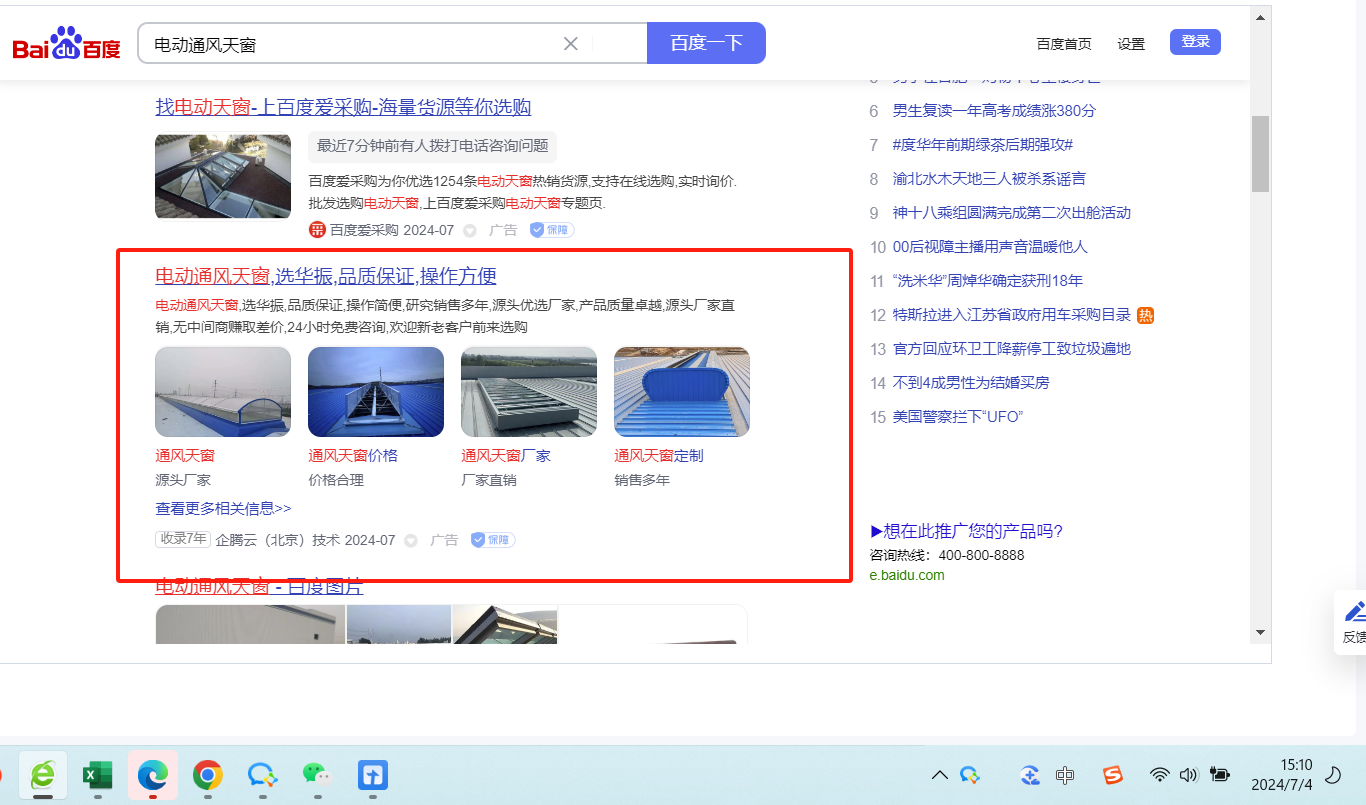Open the e.baidu.com link
Image resolution: width=1366 pixels, height=805 pixels.
[x=907, y=575]
